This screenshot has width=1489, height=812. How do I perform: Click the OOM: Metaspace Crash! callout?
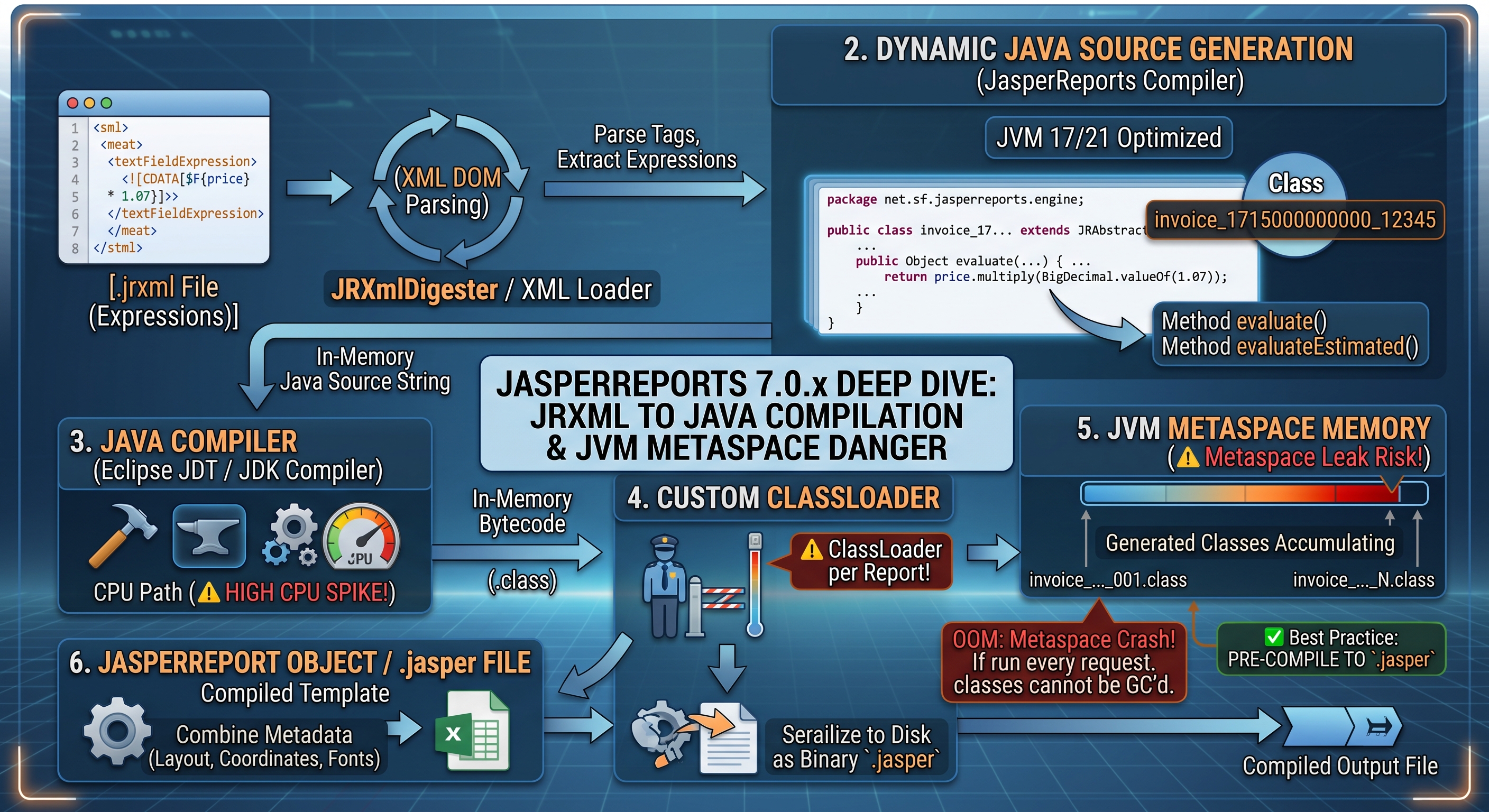pyautogui.click(x=1063, y=662)
